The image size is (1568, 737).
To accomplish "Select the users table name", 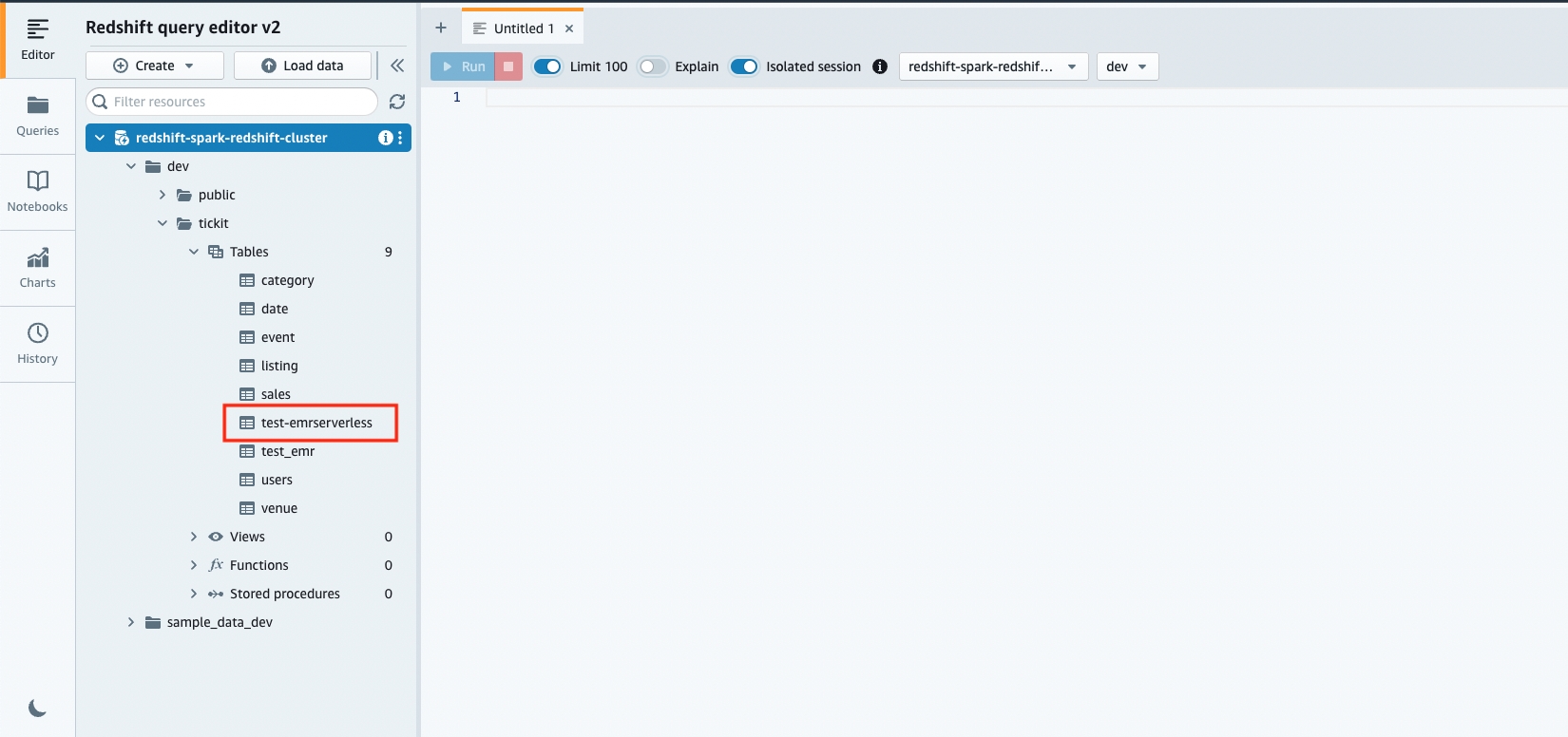I will click(277, 480).
